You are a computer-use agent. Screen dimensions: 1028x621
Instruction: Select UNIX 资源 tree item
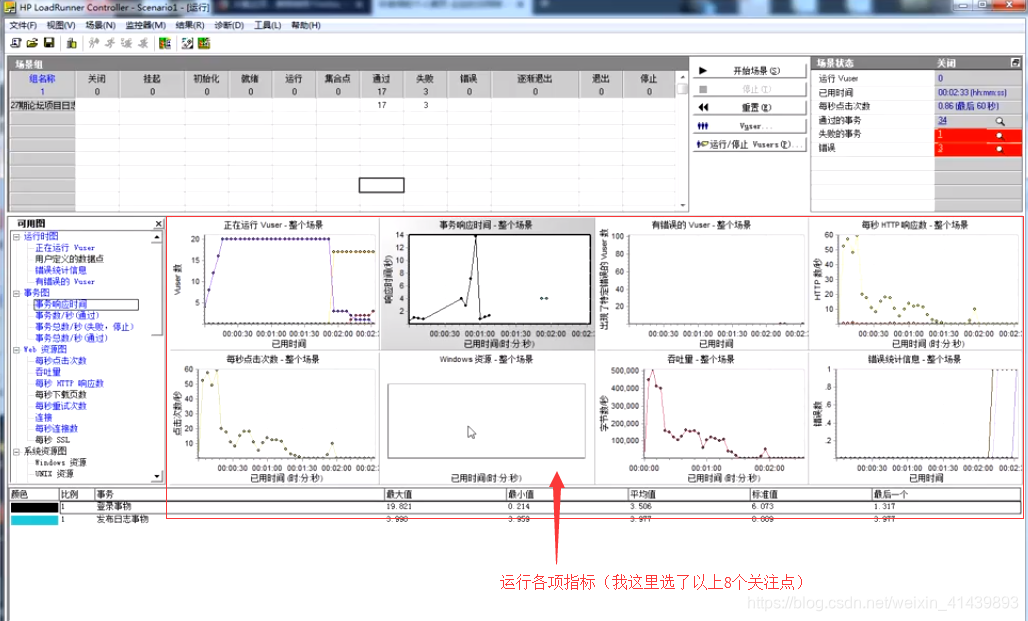(x=54, y=473)
